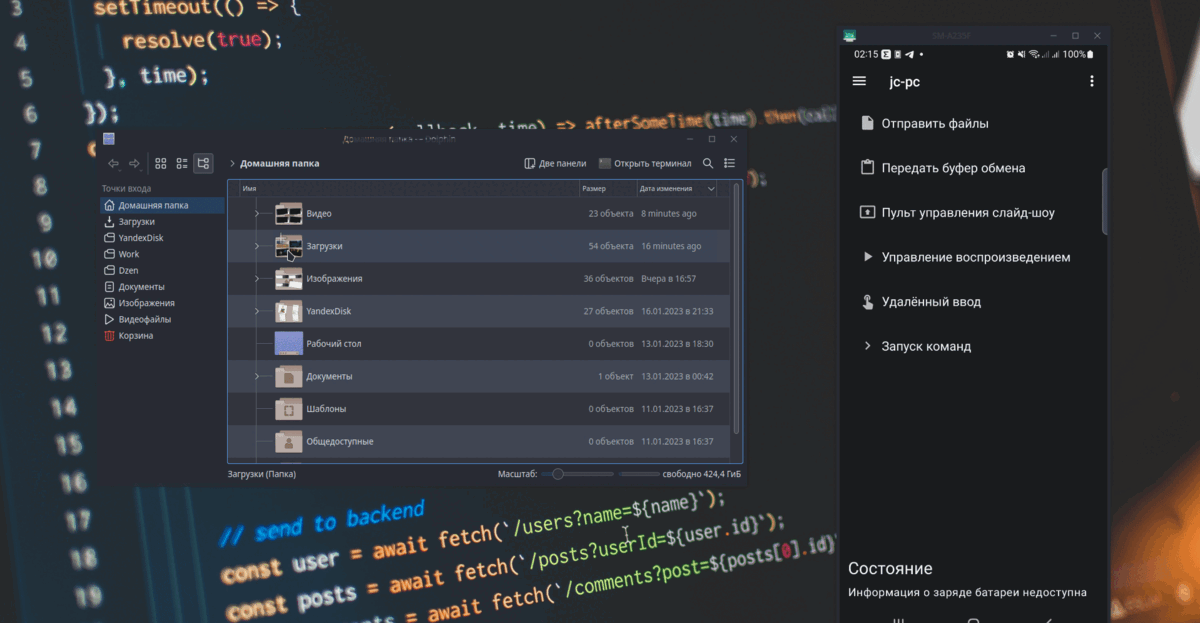Select Рабочий стол folder icon
The width and height of the screenshot is (1200, 623).
coord(288,343)
